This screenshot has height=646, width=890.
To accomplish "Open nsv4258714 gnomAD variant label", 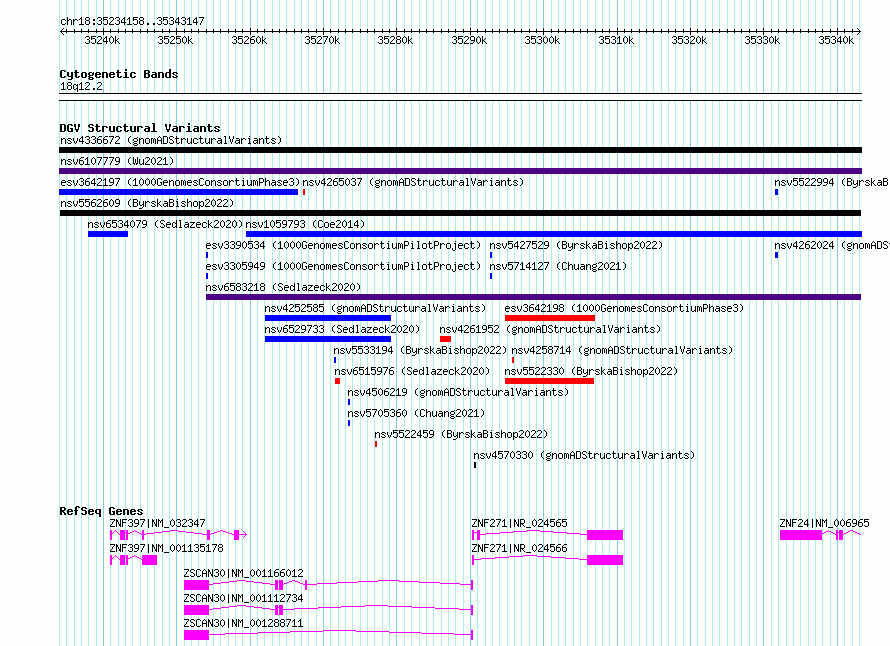I will coord(622,350).
